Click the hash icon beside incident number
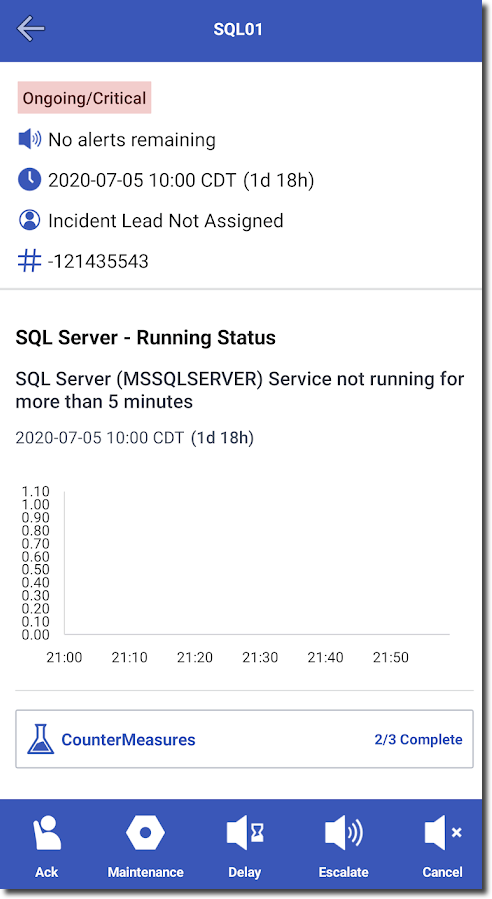This screenshot has width=492, height=899. pos(30,261)
